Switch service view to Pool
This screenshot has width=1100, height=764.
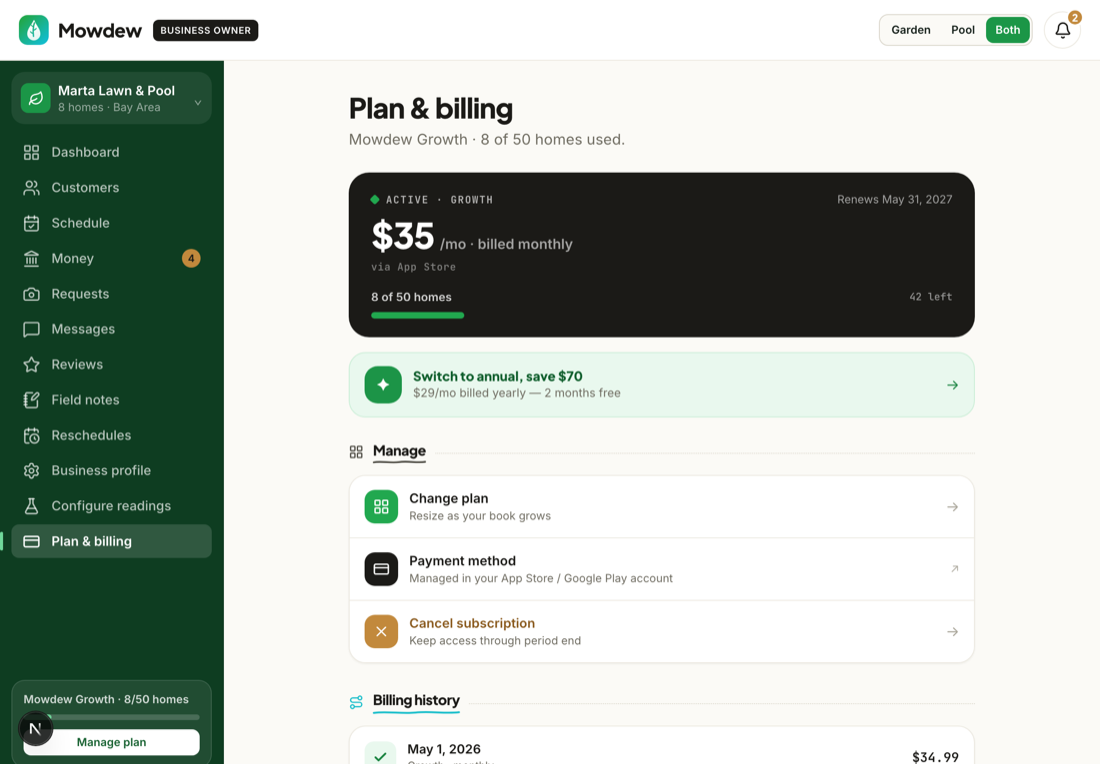[962, 30]
